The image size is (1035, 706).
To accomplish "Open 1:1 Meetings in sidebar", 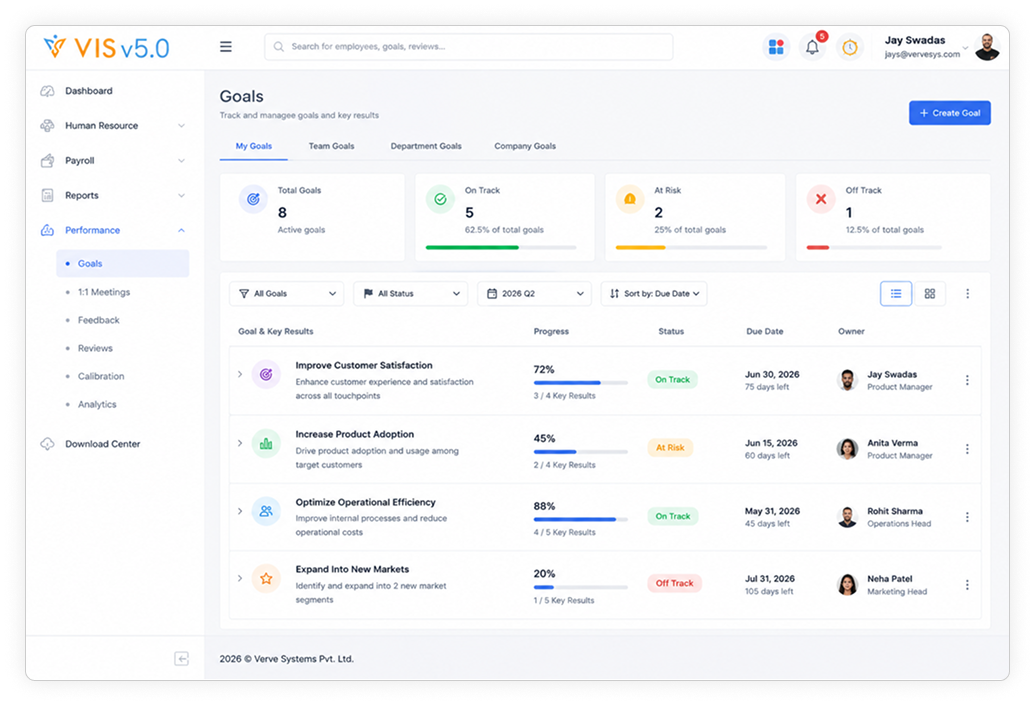I will [x=104, y=292].
